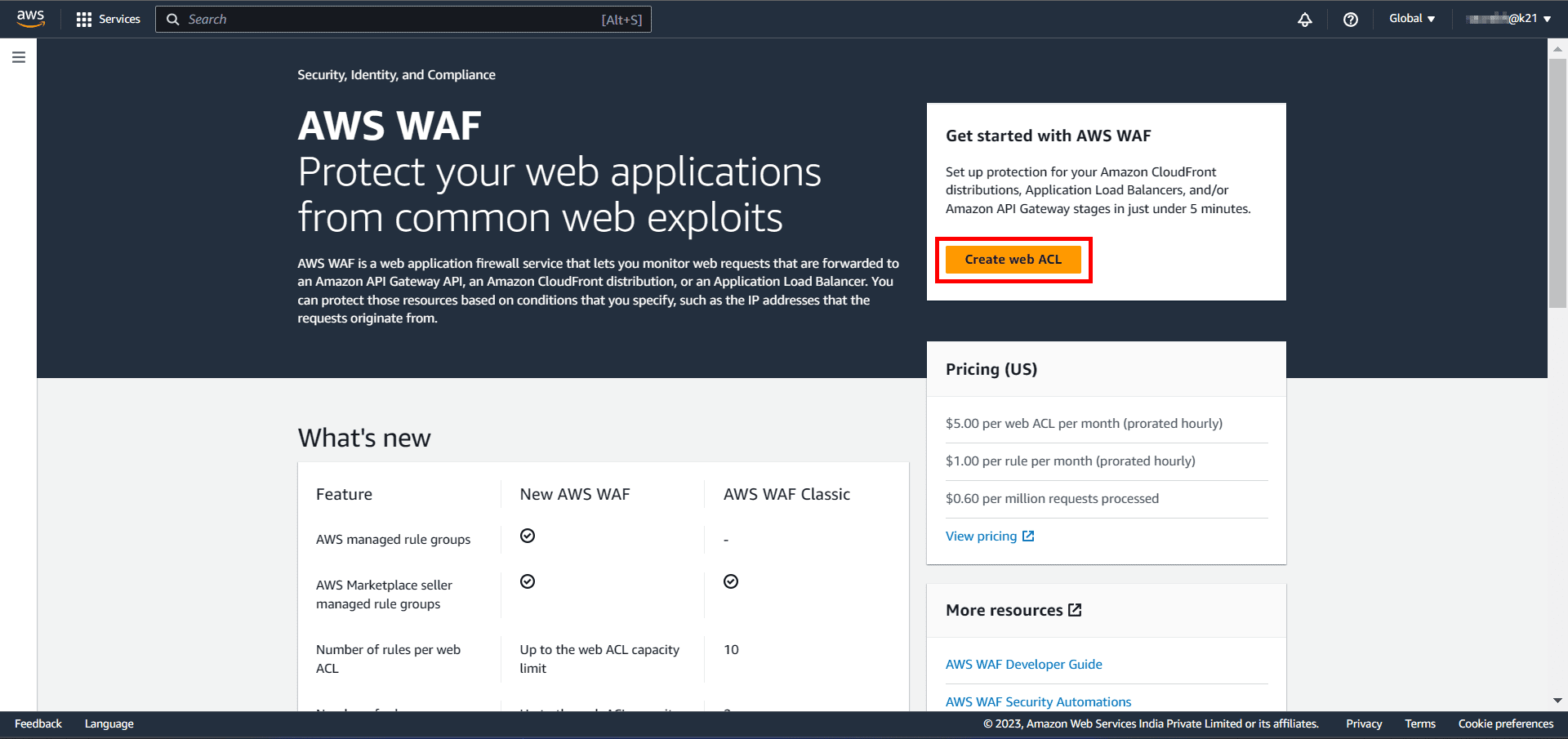Click the Create web ACL button
This screenshot has height=739, width=1568.
pyautogui.click(x=1013, y=259)
